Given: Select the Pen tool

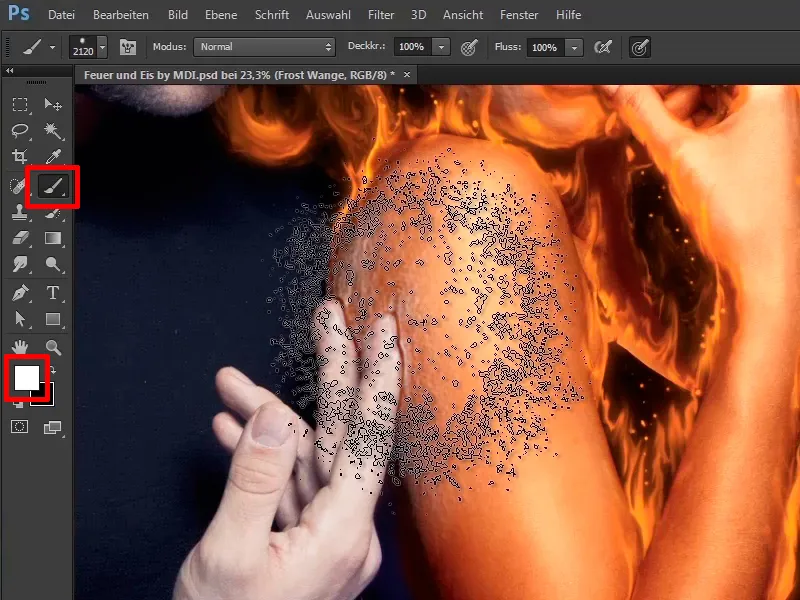Looking at the screenshot, I should click(20, 293).
